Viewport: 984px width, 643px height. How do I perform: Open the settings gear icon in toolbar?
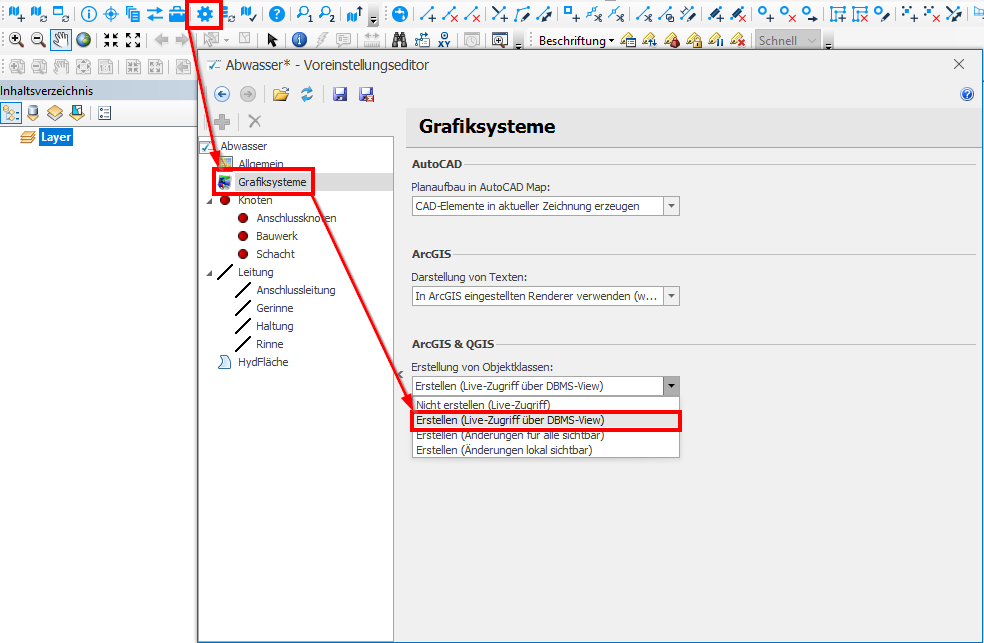[x=206, y=14]
